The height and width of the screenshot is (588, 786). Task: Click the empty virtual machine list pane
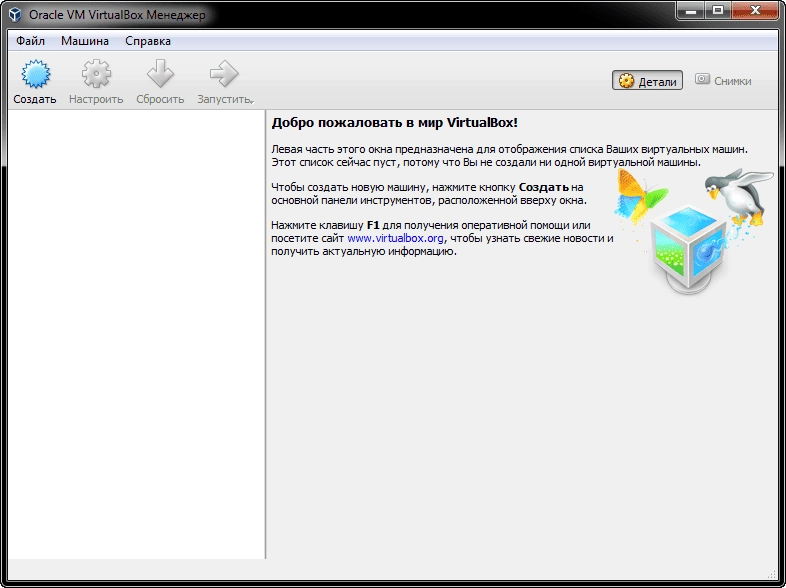[136, 334]
